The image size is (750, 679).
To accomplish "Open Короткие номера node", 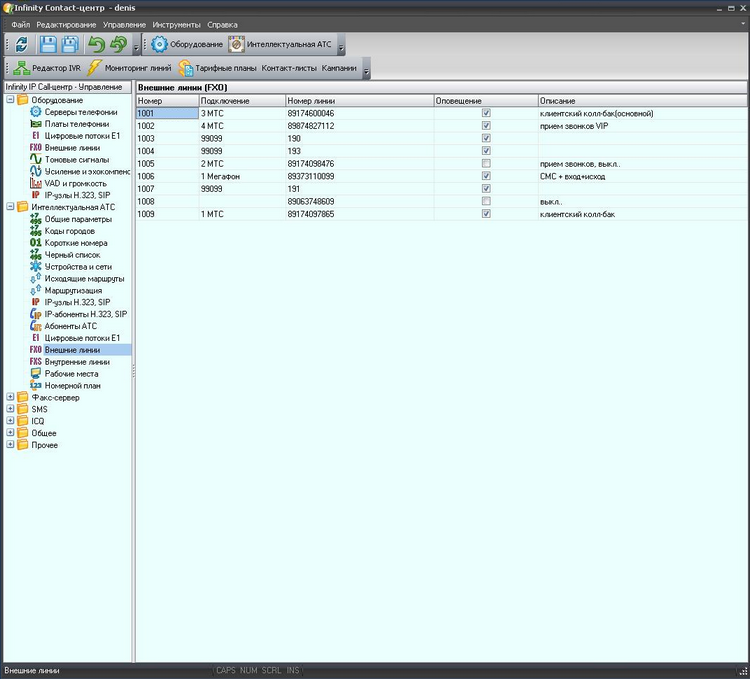I will coord(76,243).
